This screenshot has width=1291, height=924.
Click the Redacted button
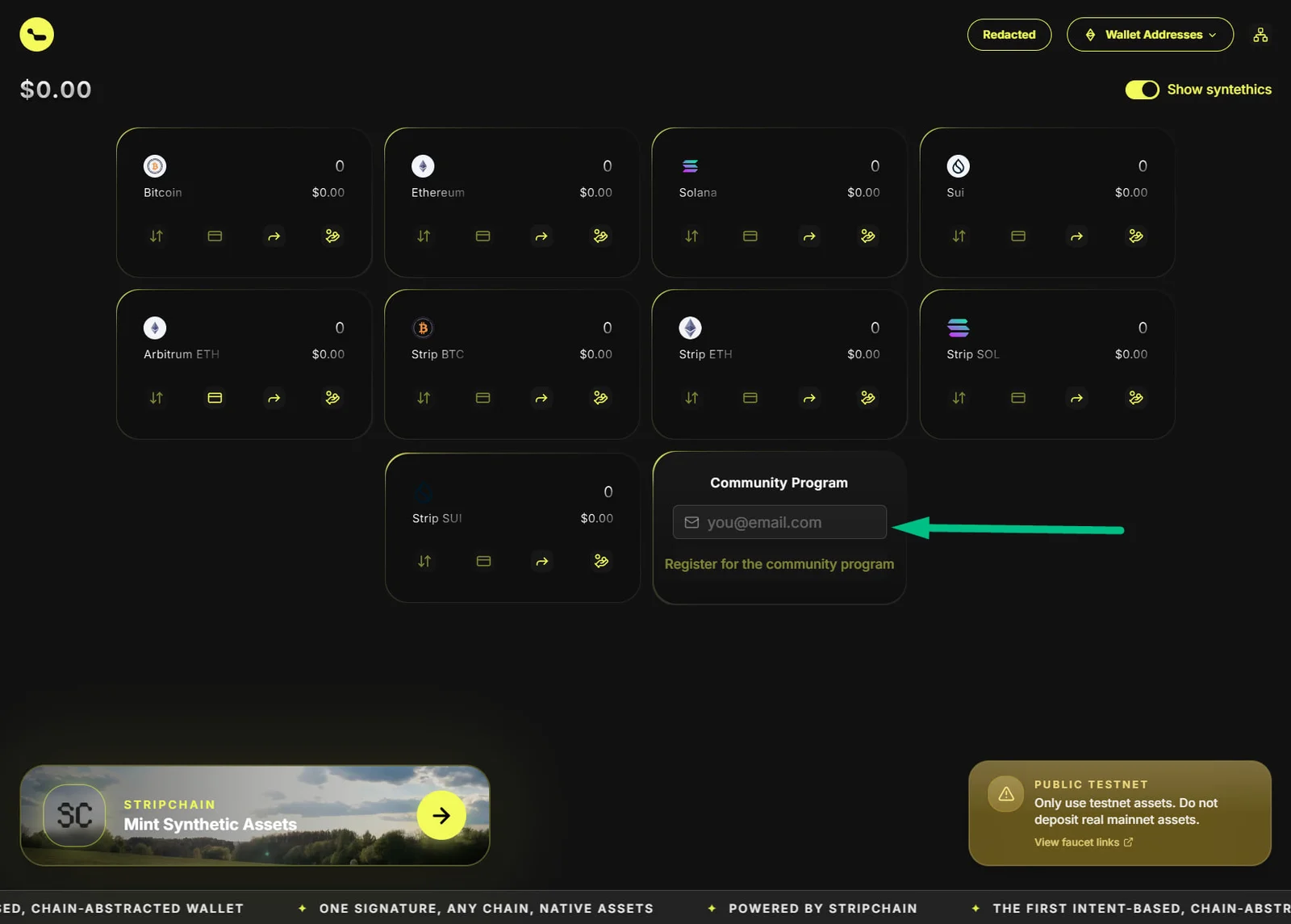pyautogui.click(x=1009, y=35)
